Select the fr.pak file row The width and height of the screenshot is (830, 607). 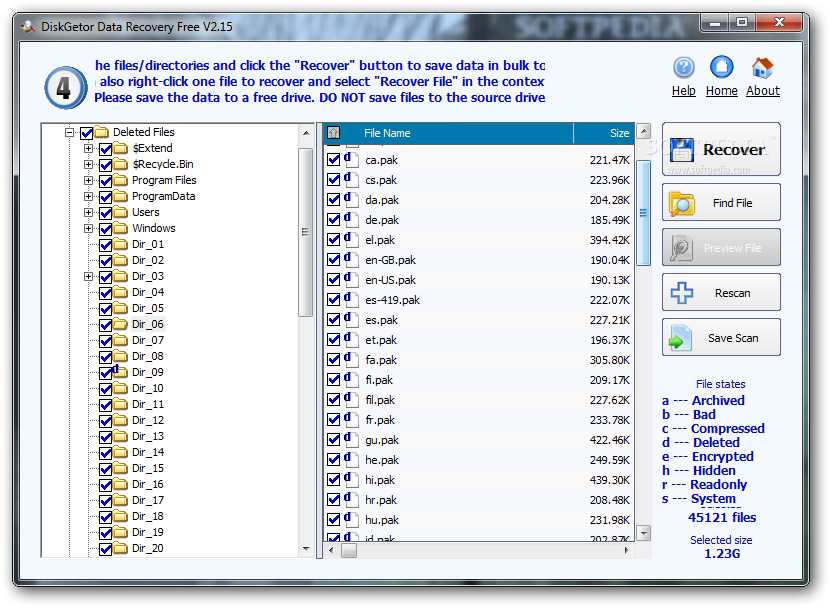[x=479, y=420]
